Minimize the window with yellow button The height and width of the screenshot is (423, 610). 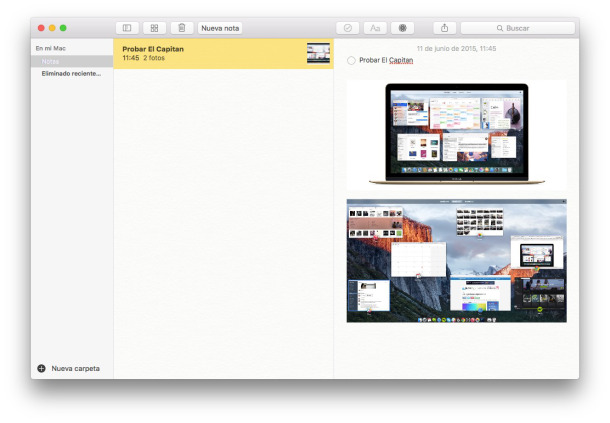click(52, 28)
